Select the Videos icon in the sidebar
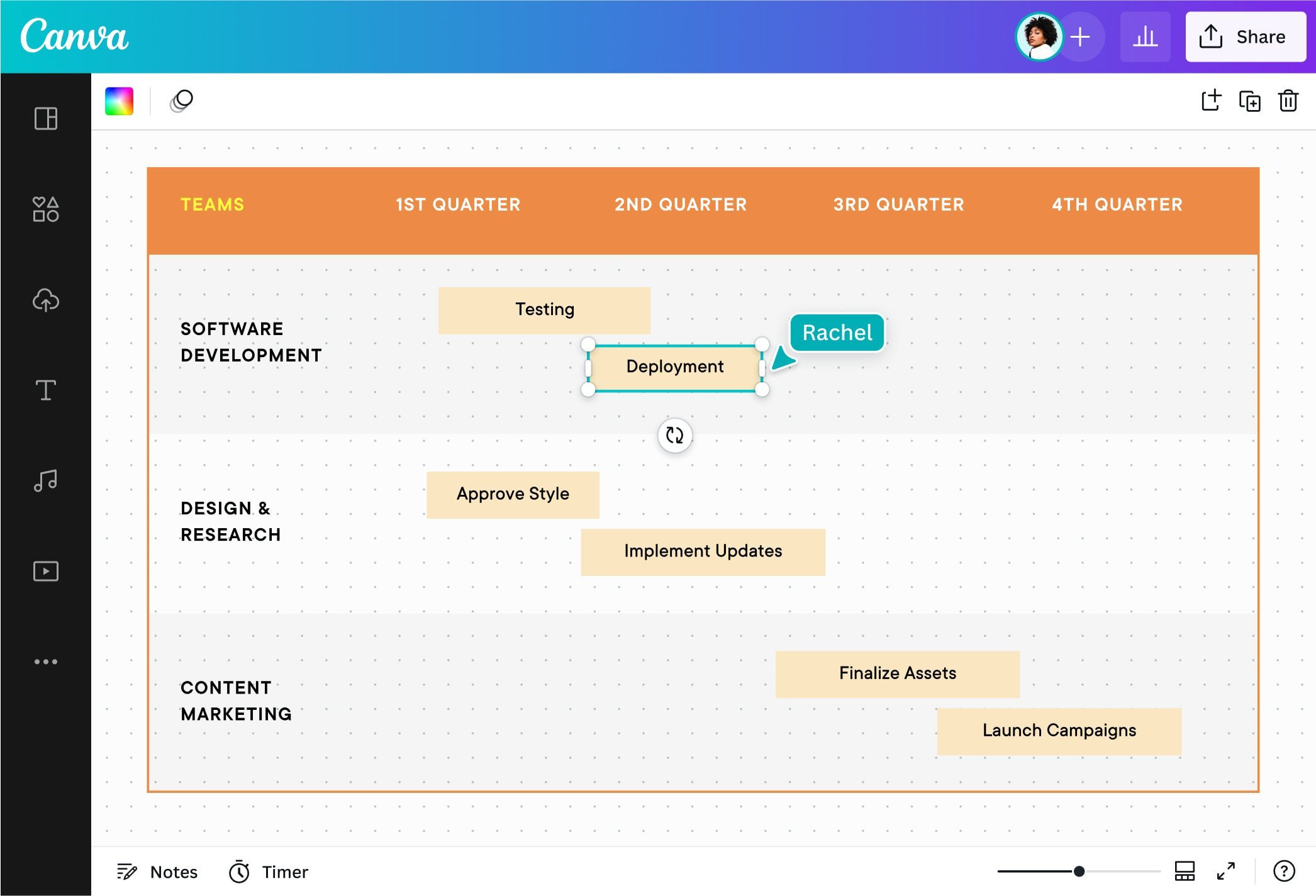This screenshot has height=896, width=1316. point(45,571)
